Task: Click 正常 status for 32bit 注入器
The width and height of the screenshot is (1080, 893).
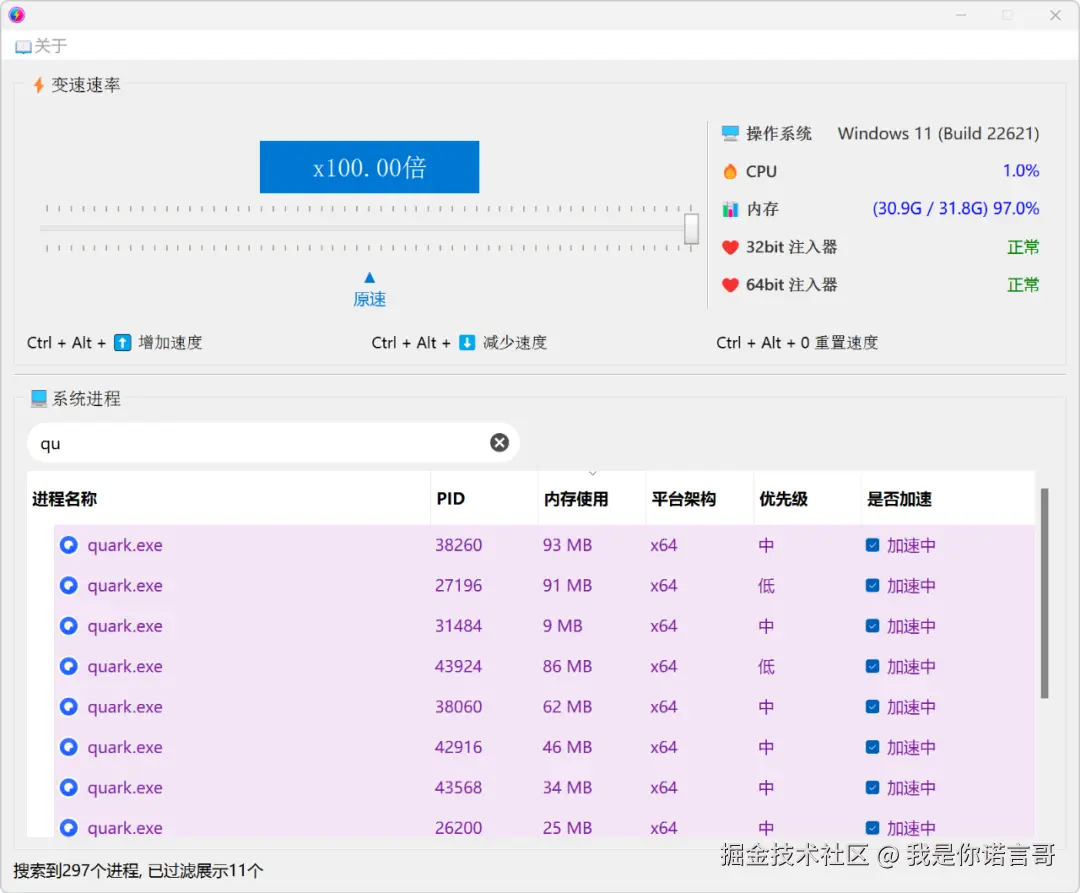Action: click(x=1023, y=247)
